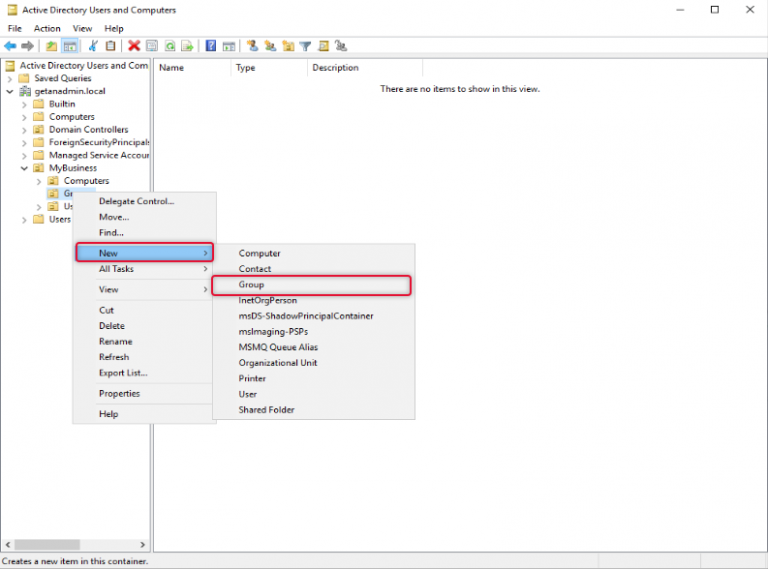Image resolution: width=768 pixels, height=569 pixels.
Task: Expand the Builtin container
Action: [x=24, y=104]
